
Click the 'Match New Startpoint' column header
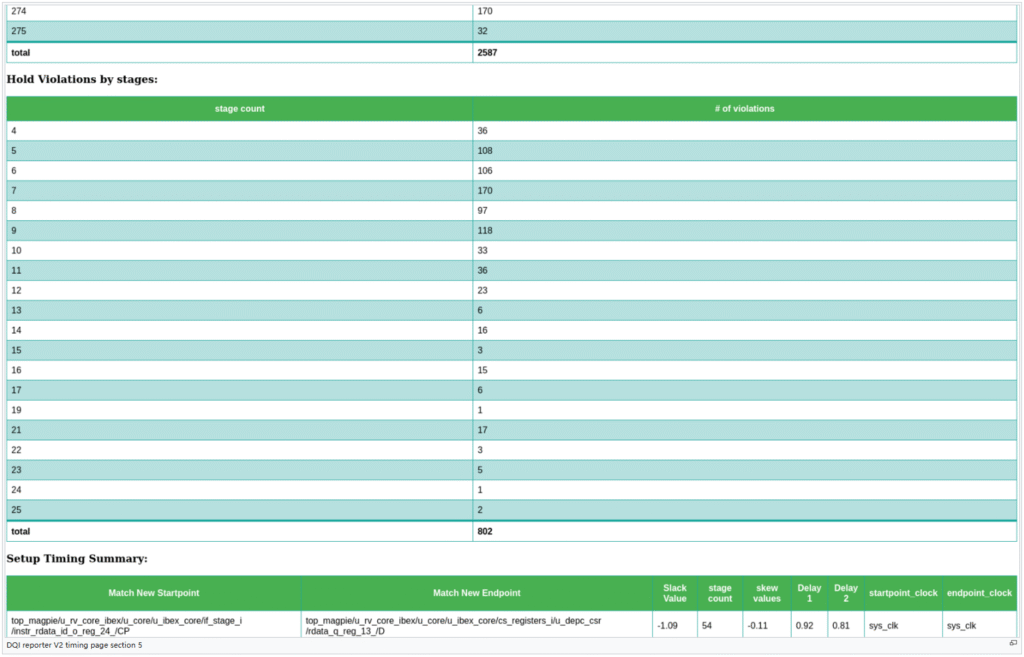[154, 593]
